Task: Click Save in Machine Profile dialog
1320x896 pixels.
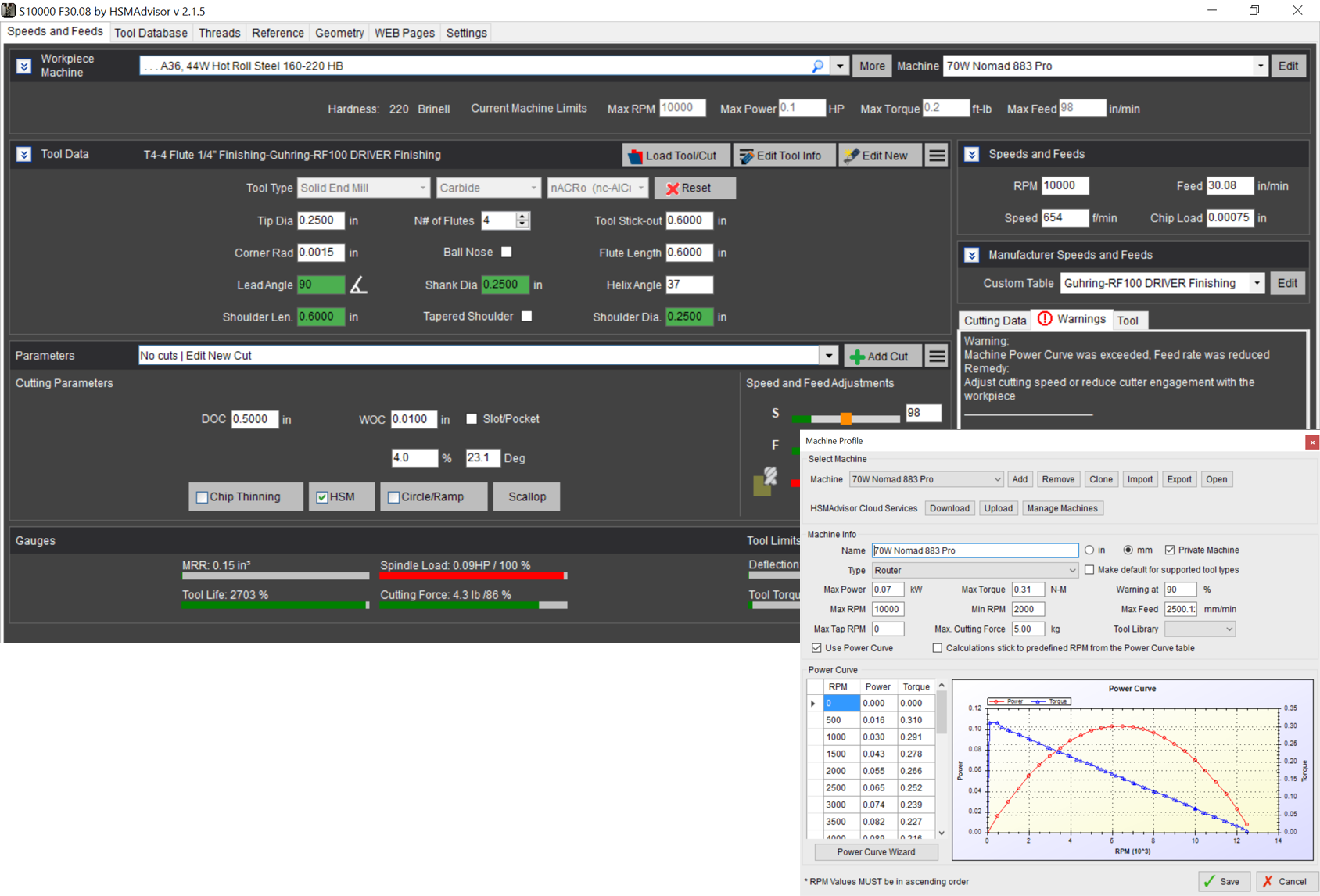Action: (x=1224, y=881)
